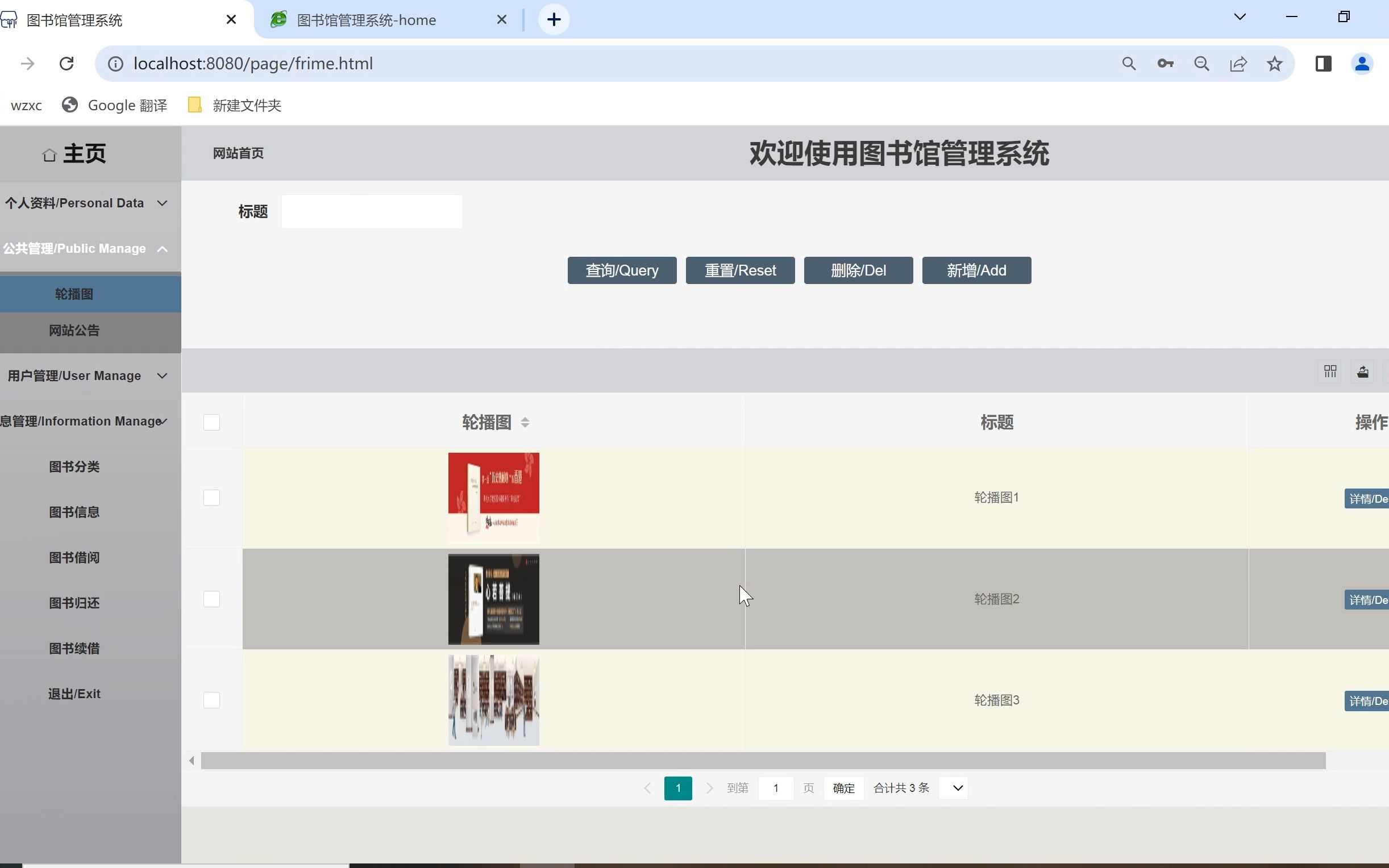Viewport: 1389px width, 868px height.
Task: Check the checkbox for row 轮播图1
Action: 211,497
